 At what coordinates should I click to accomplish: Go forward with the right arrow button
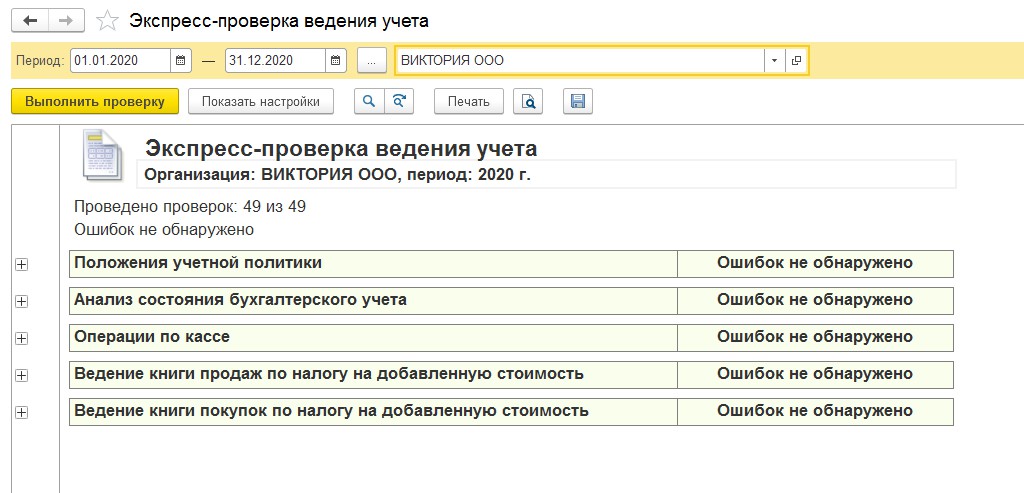tap(66, 21)
